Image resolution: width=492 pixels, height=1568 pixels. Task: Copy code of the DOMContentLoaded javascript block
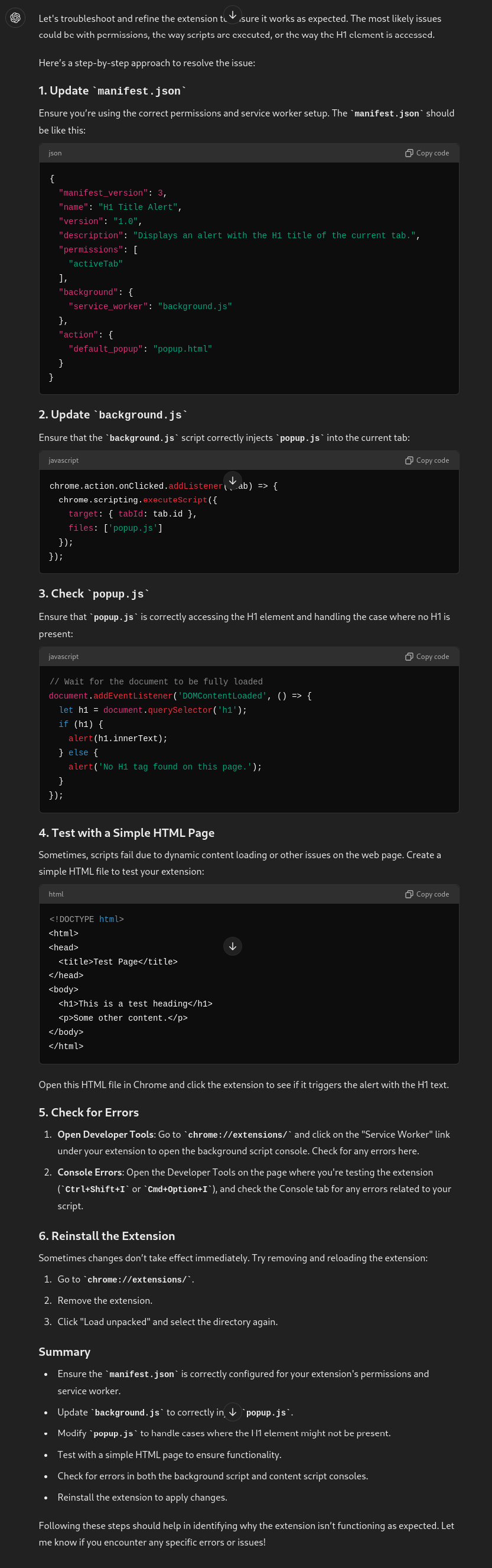(x=427, y=656)
